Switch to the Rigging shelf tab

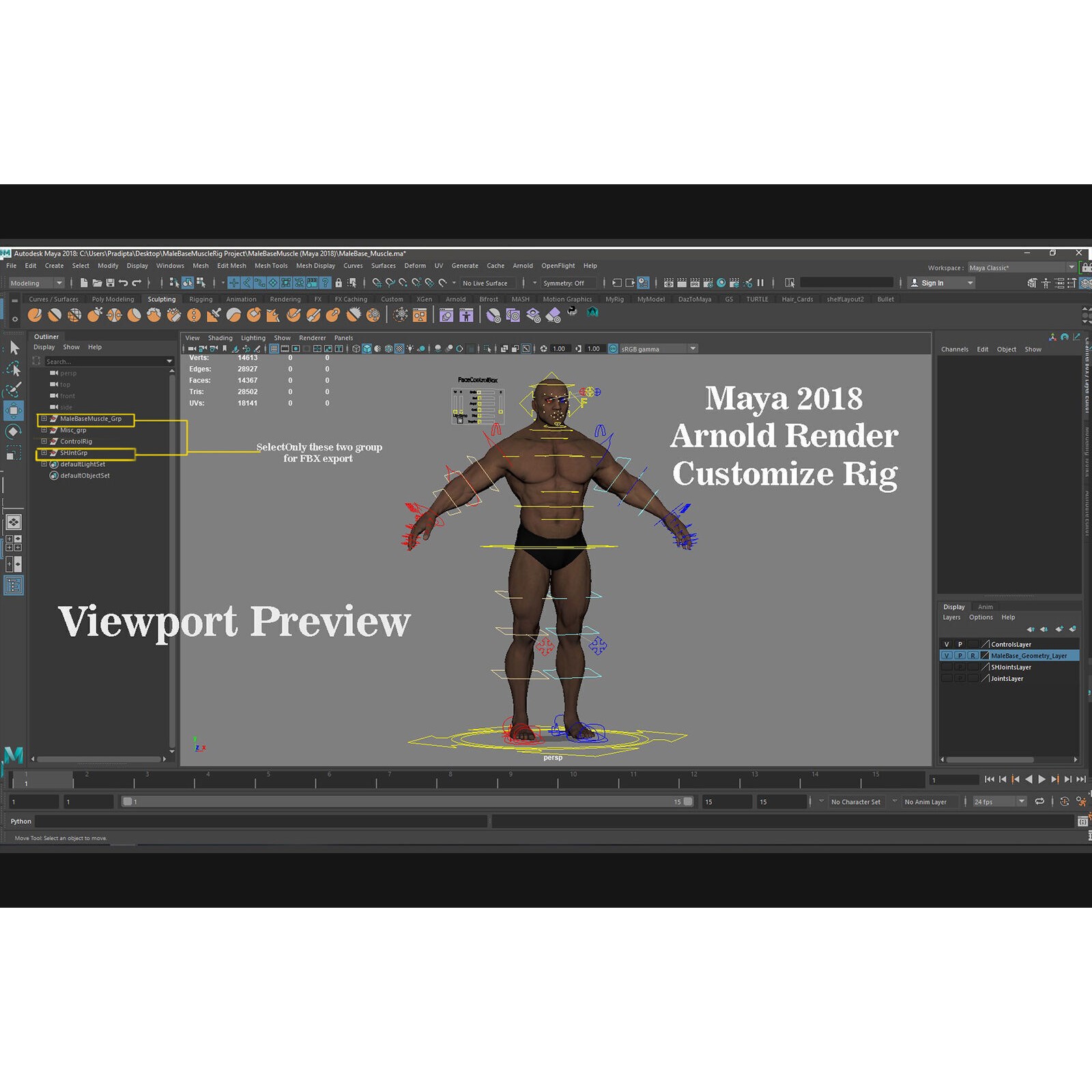[x=201, y=299]
